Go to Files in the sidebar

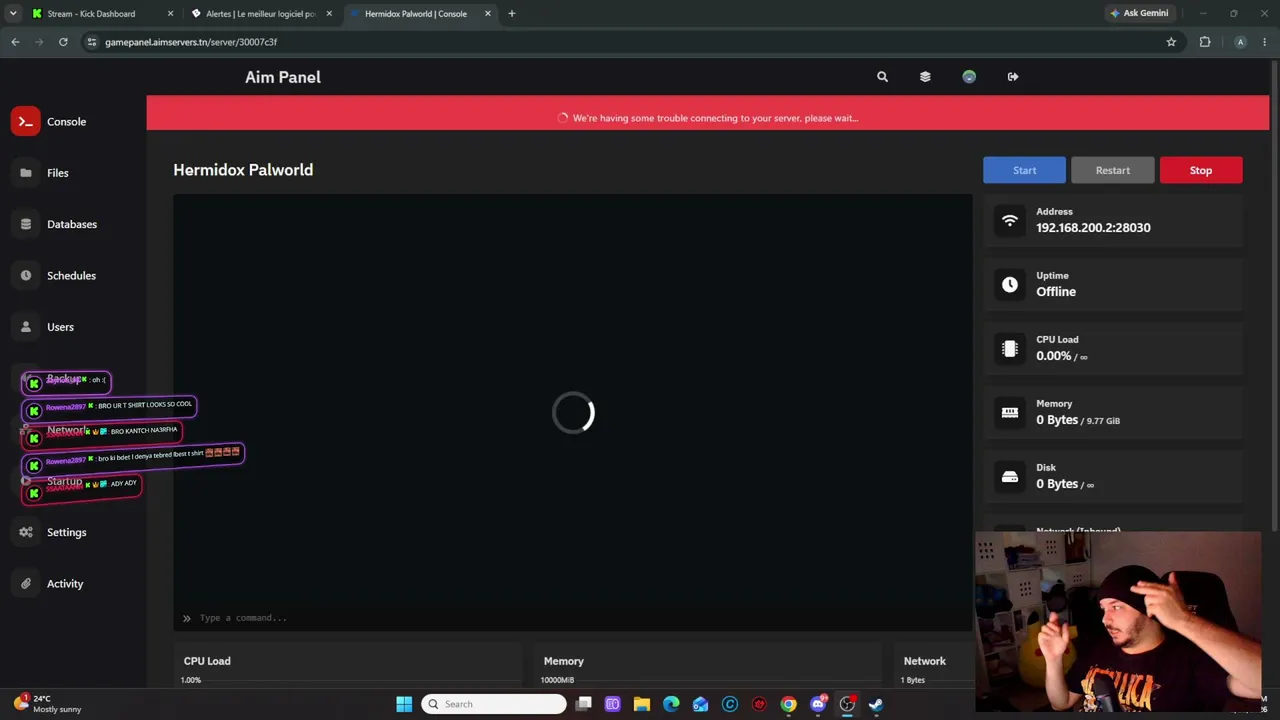[x=58, y=173]
